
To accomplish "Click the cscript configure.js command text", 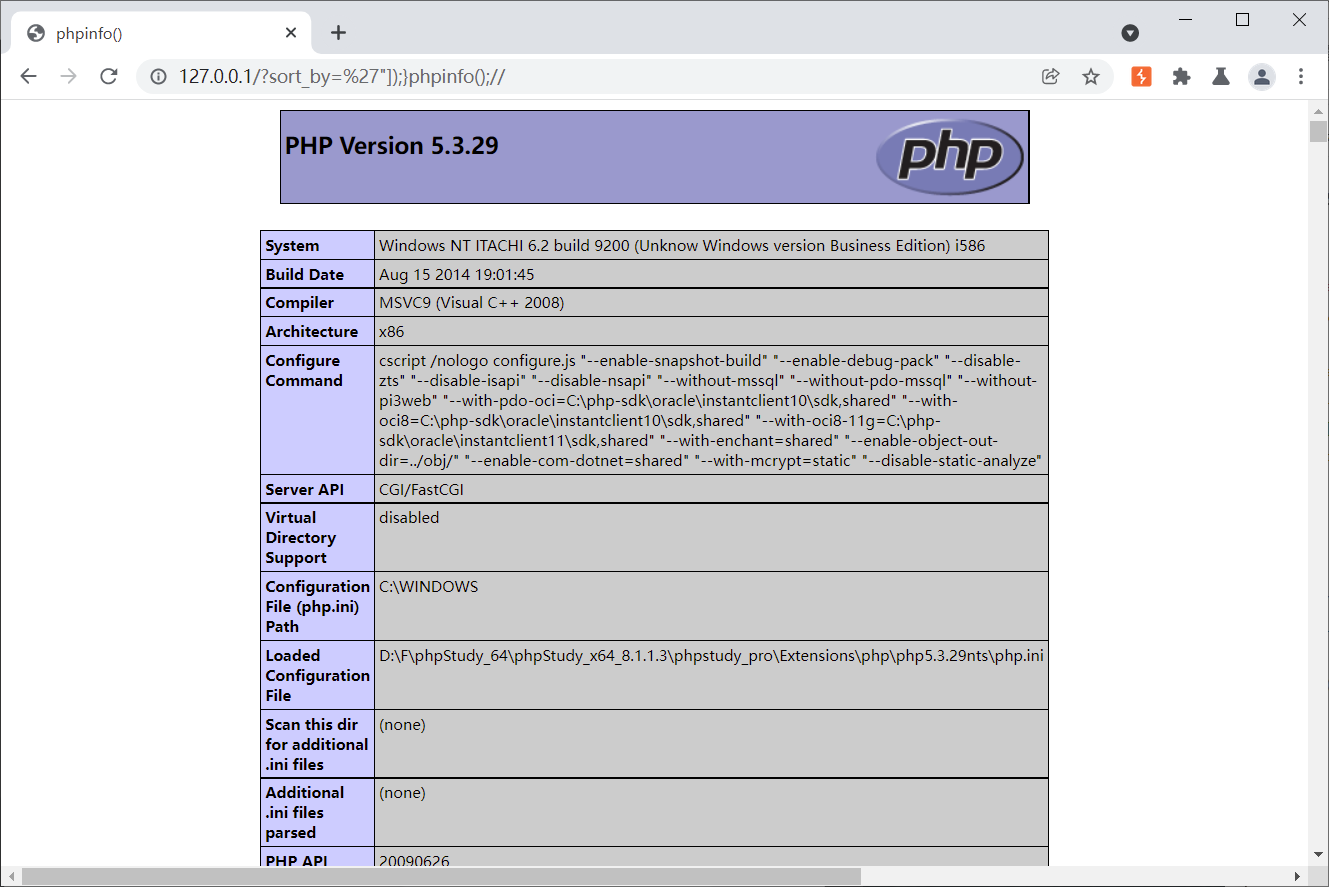I will [711, 410].
